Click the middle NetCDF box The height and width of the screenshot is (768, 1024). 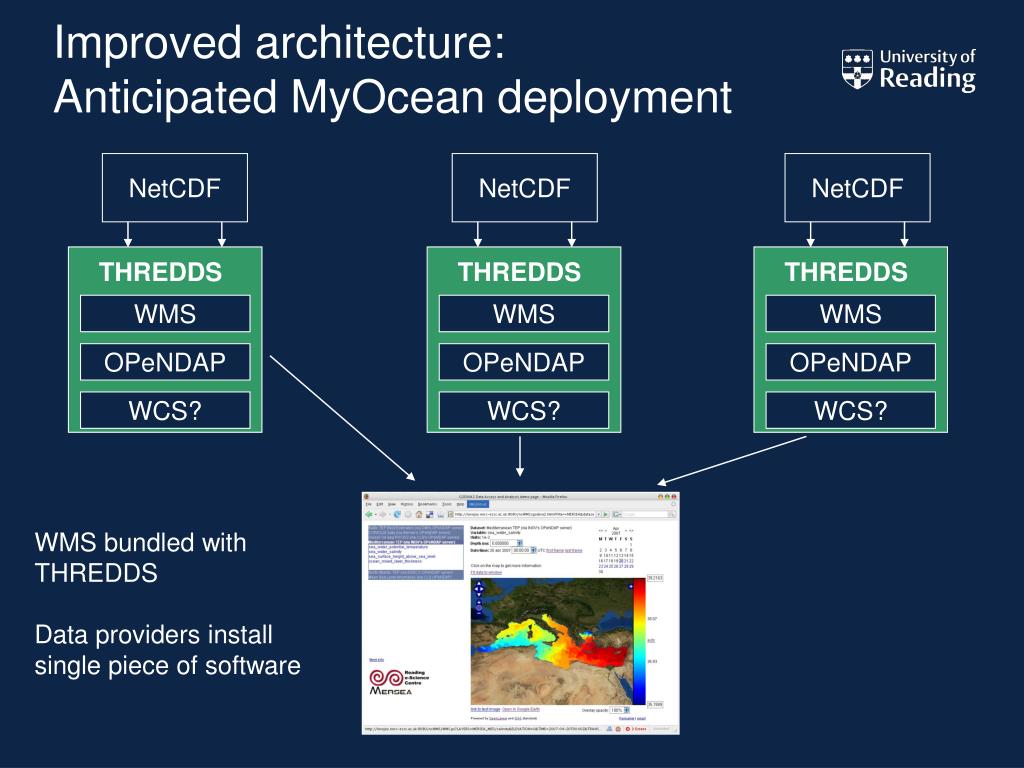tap(524, 188)
